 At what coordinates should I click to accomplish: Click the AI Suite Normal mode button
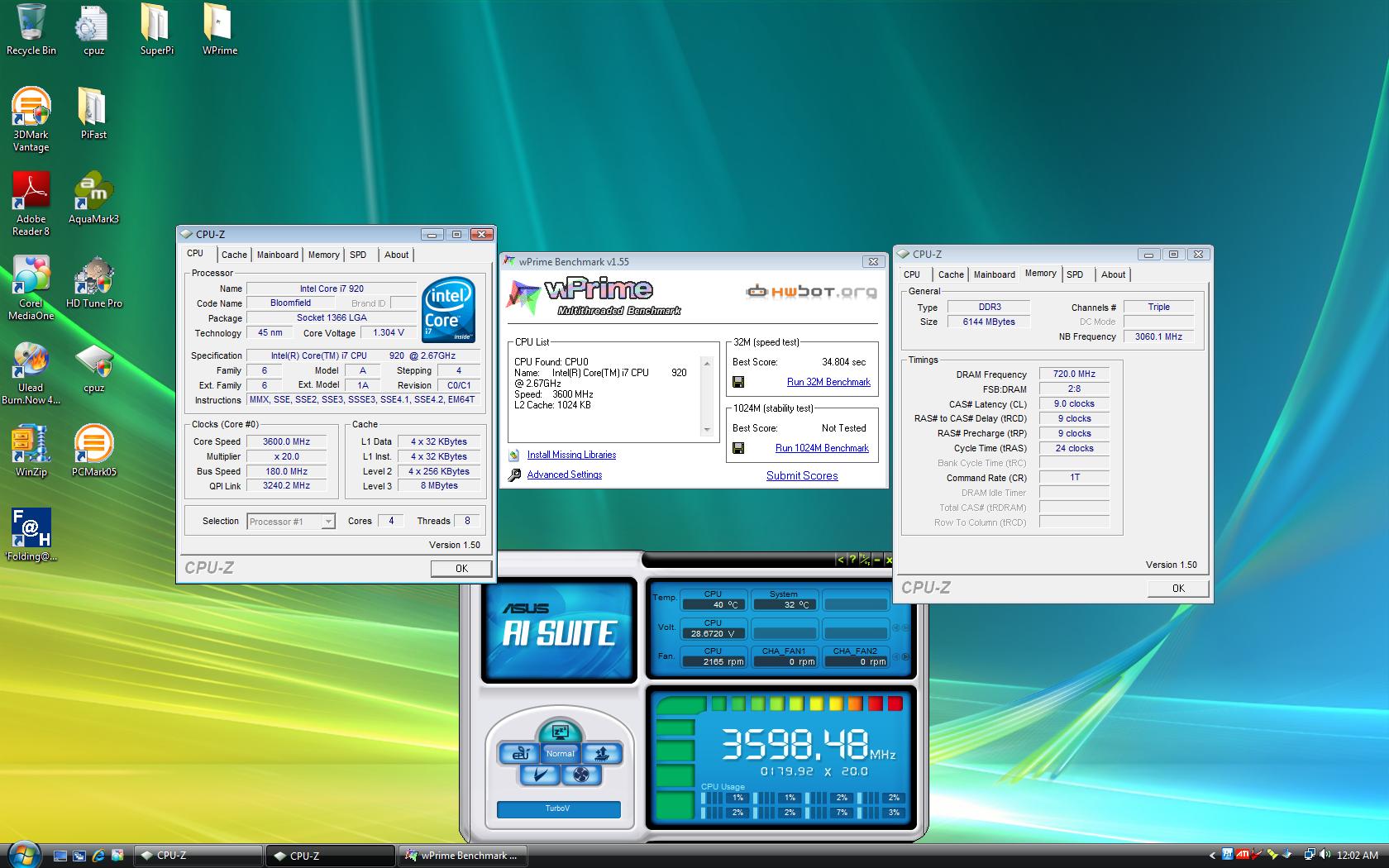560,753
